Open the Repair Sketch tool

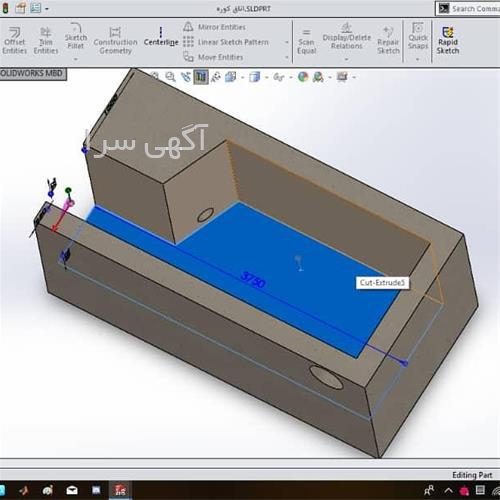388,41
